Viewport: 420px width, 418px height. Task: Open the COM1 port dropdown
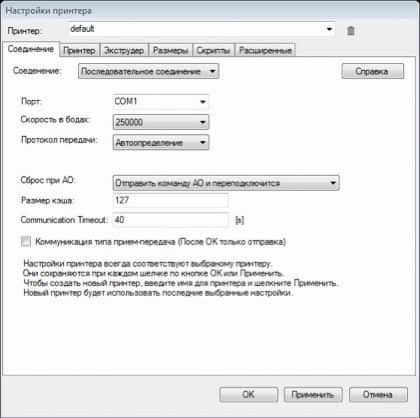(161, 102)
